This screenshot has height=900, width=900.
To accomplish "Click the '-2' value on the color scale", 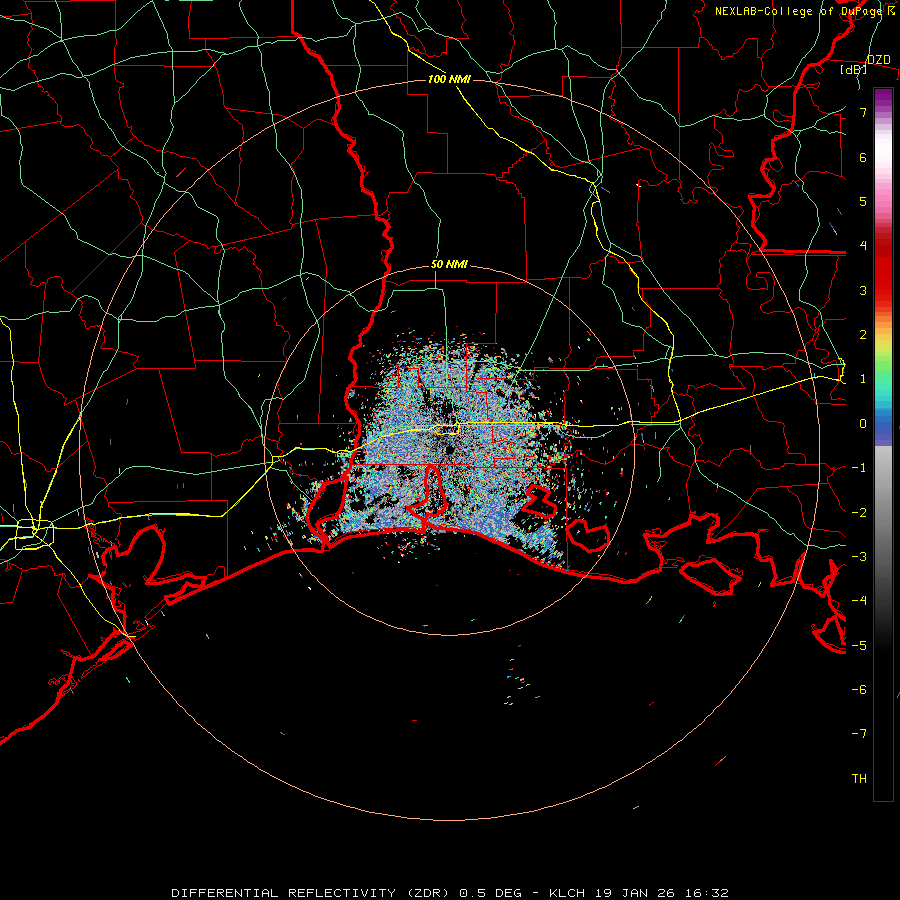I will click(859, 512).
